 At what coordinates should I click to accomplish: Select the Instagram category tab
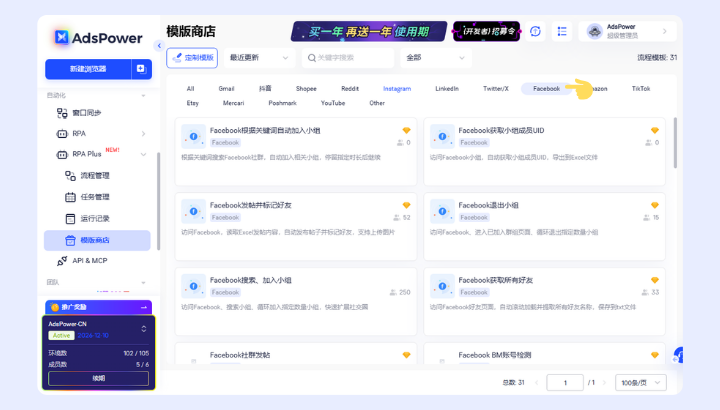coord(397,89)
